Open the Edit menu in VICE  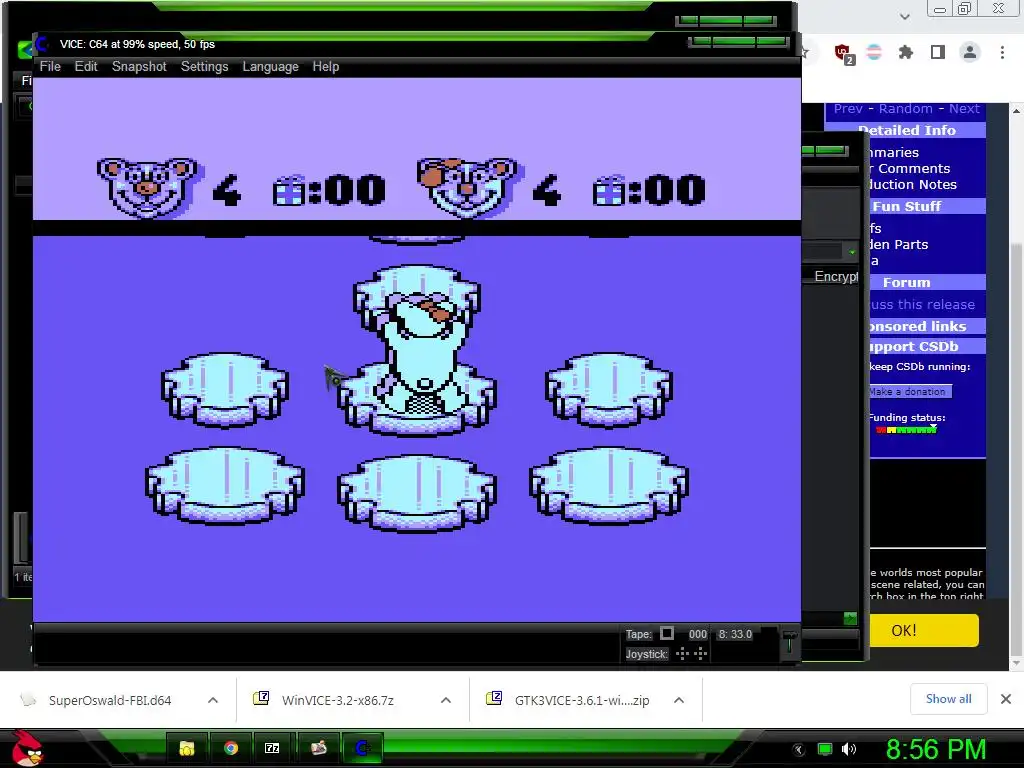pyautogui.click(x=86, y=67)
